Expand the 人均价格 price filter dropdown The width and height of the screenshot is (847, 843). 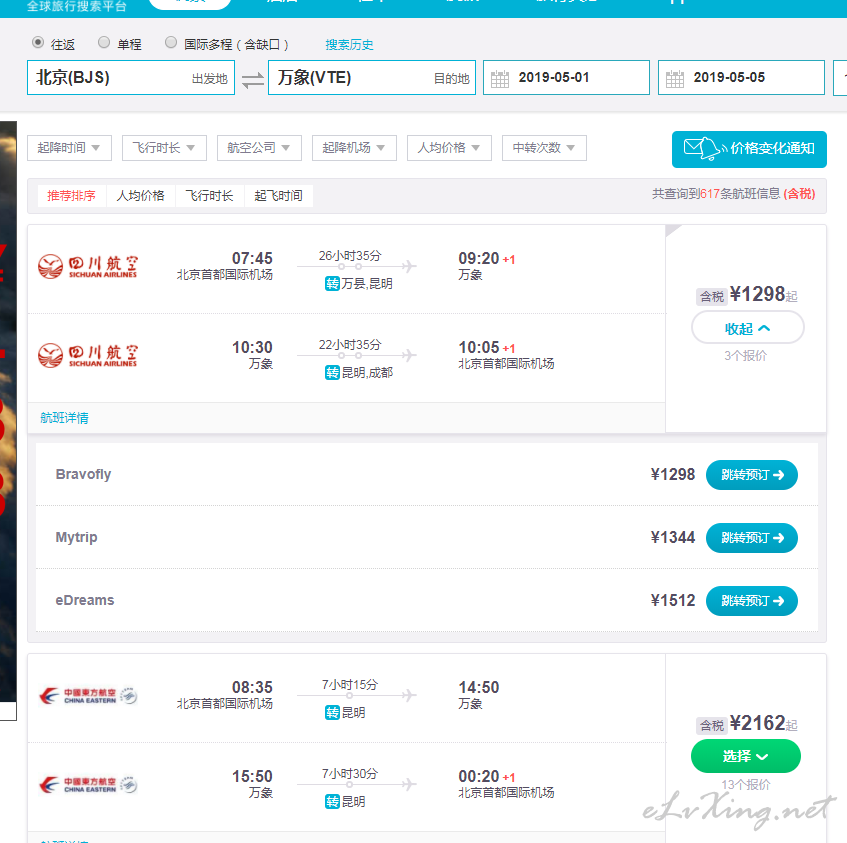pos(449,148)
